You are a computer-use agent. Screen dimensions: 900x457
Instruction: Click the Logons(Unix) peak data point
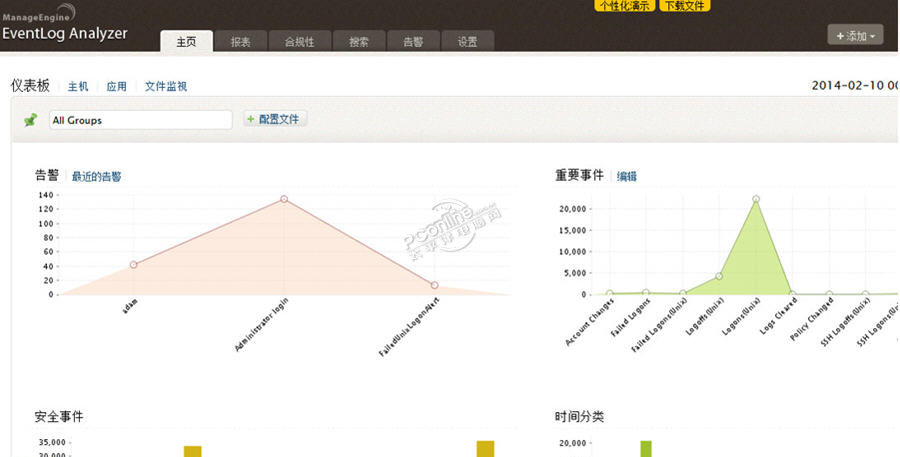point(756,199)
